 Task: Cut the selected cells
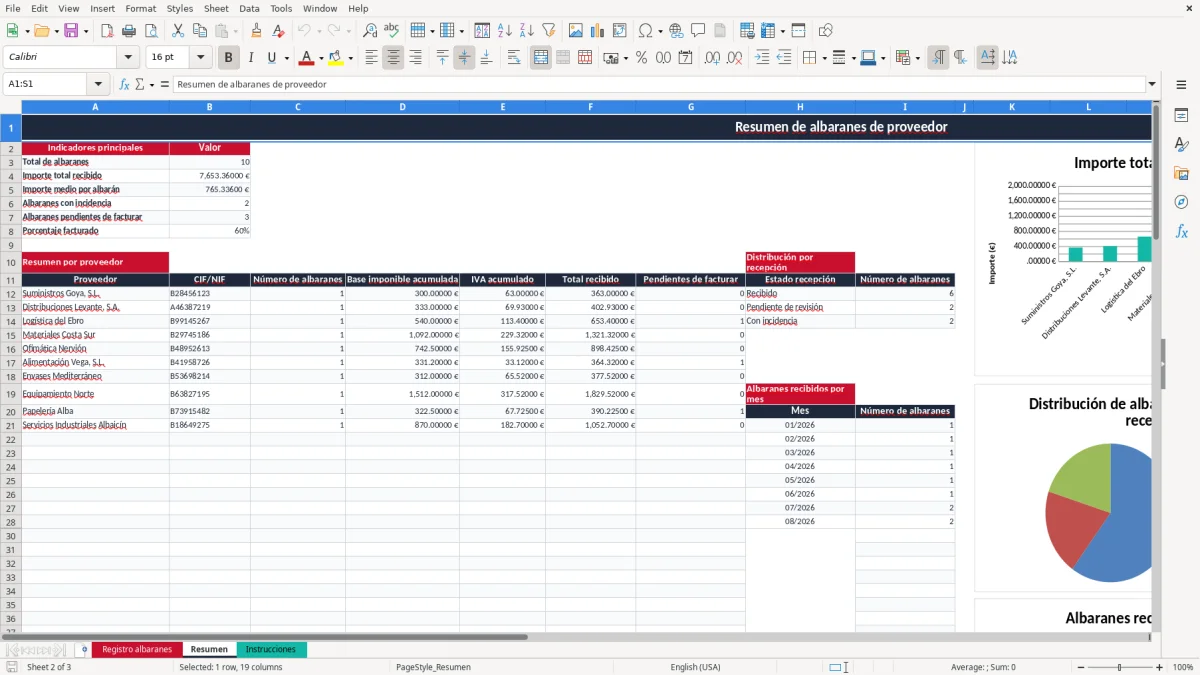click(x=177, y=31)
